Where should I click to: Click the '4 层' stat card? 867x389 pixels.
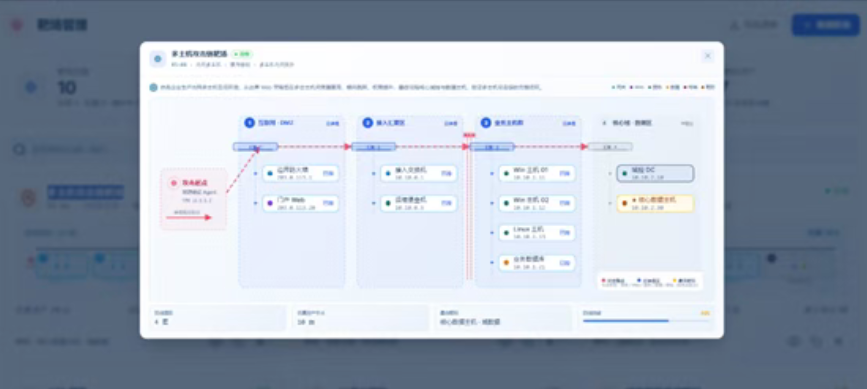[217, 318]
